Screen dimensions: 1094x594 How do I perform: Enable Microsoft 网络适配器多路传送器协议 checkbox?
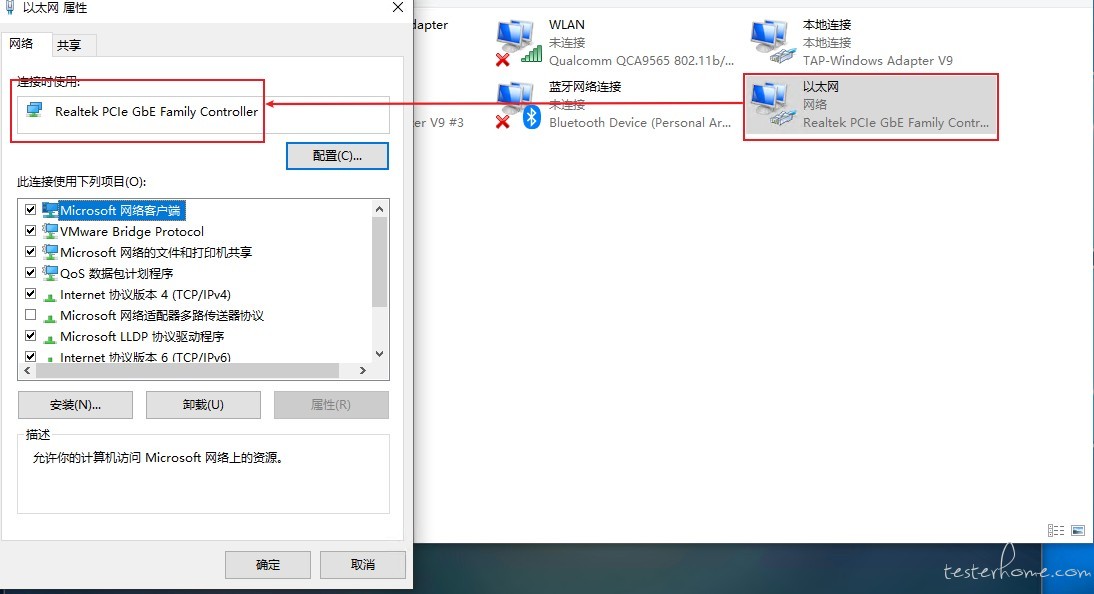click(x=31, y=315)
